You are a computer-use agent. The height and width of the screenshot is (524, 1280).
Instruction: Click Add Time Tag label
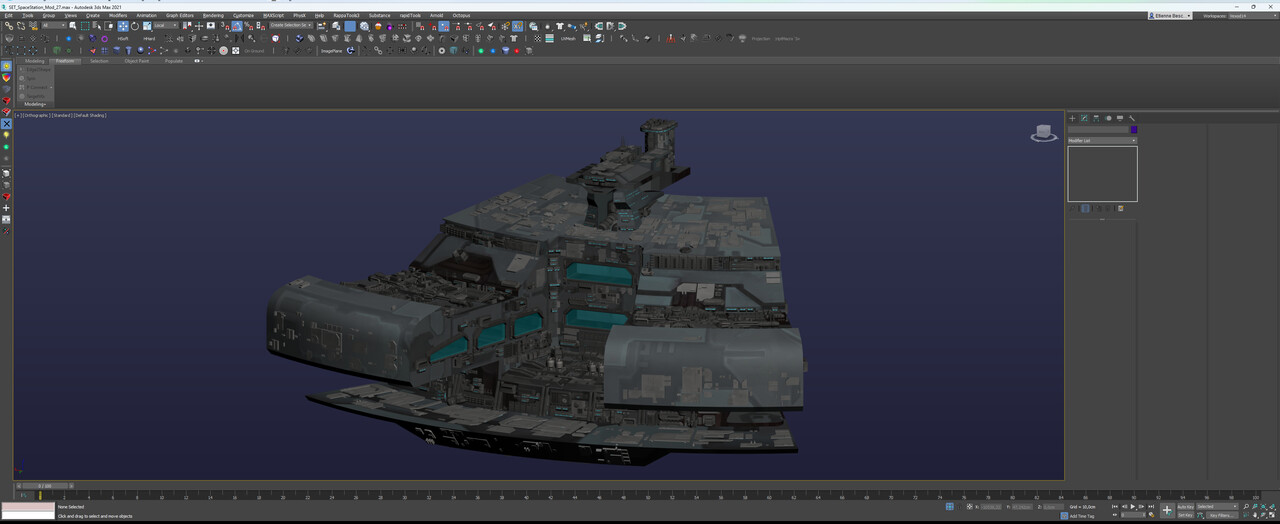1081,516
